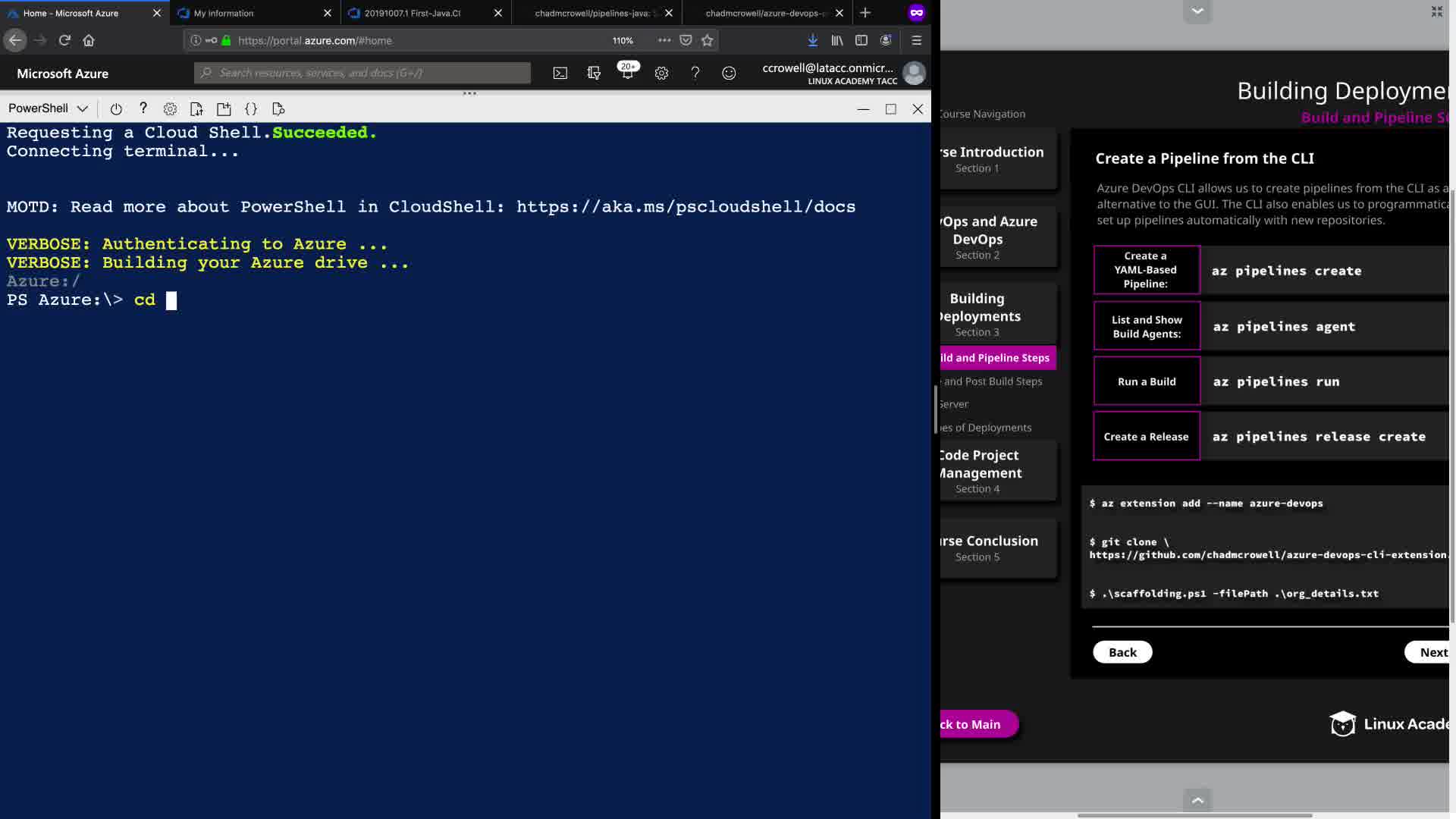Collapse the top chevron of course panel
This screenshot has width=1456, height=819.
1197,11
